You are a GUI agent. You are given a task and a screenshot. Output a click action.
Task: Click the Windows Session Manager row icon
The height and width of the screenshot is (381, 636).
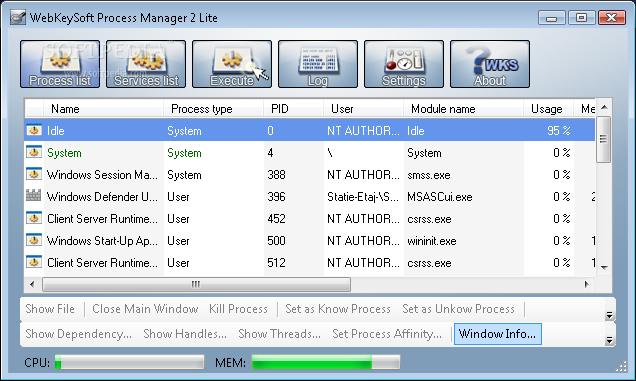(34, 174)
